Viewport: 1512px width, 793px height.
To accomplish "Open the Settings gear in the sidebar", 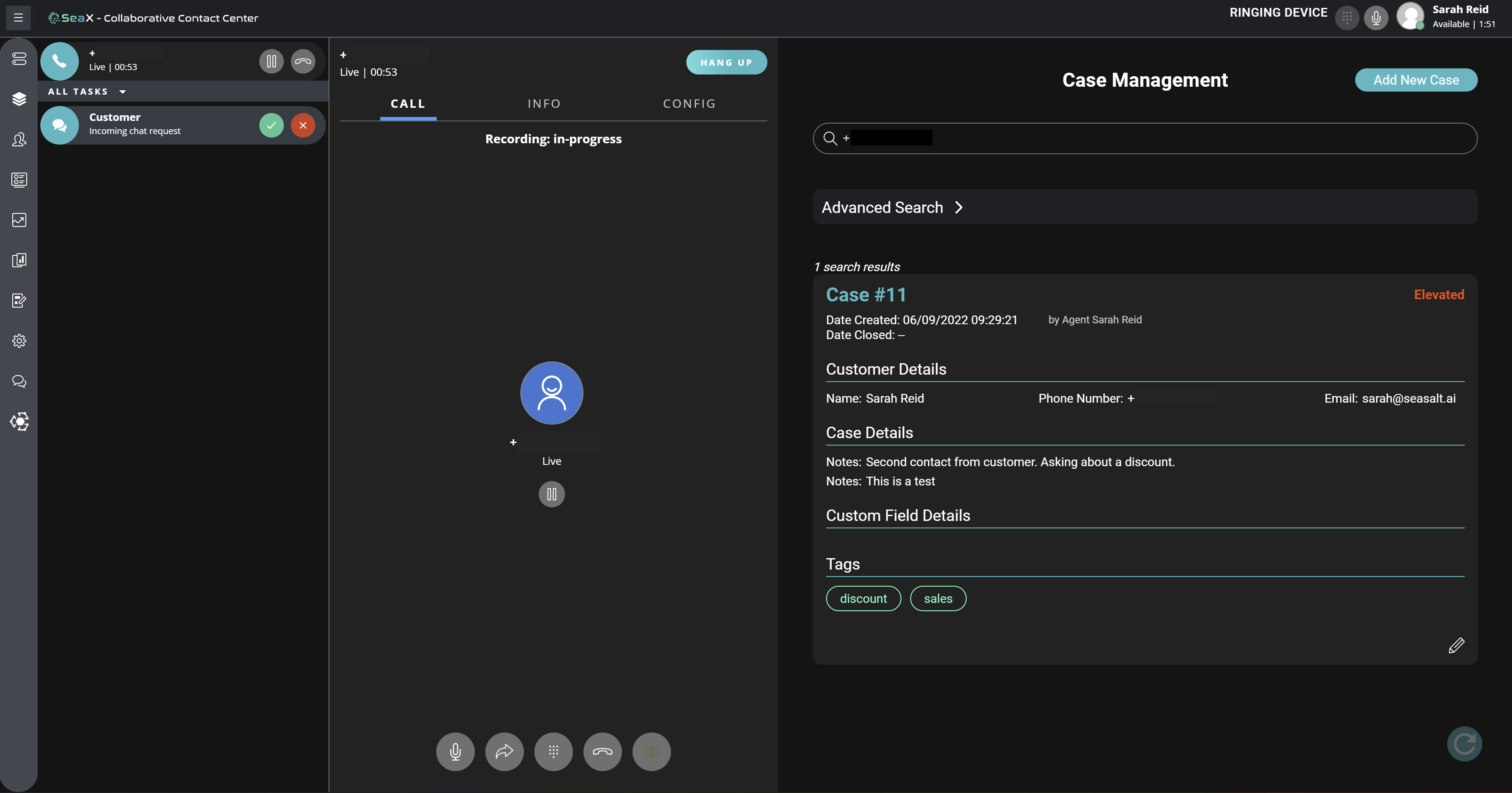I will point(19,340).
